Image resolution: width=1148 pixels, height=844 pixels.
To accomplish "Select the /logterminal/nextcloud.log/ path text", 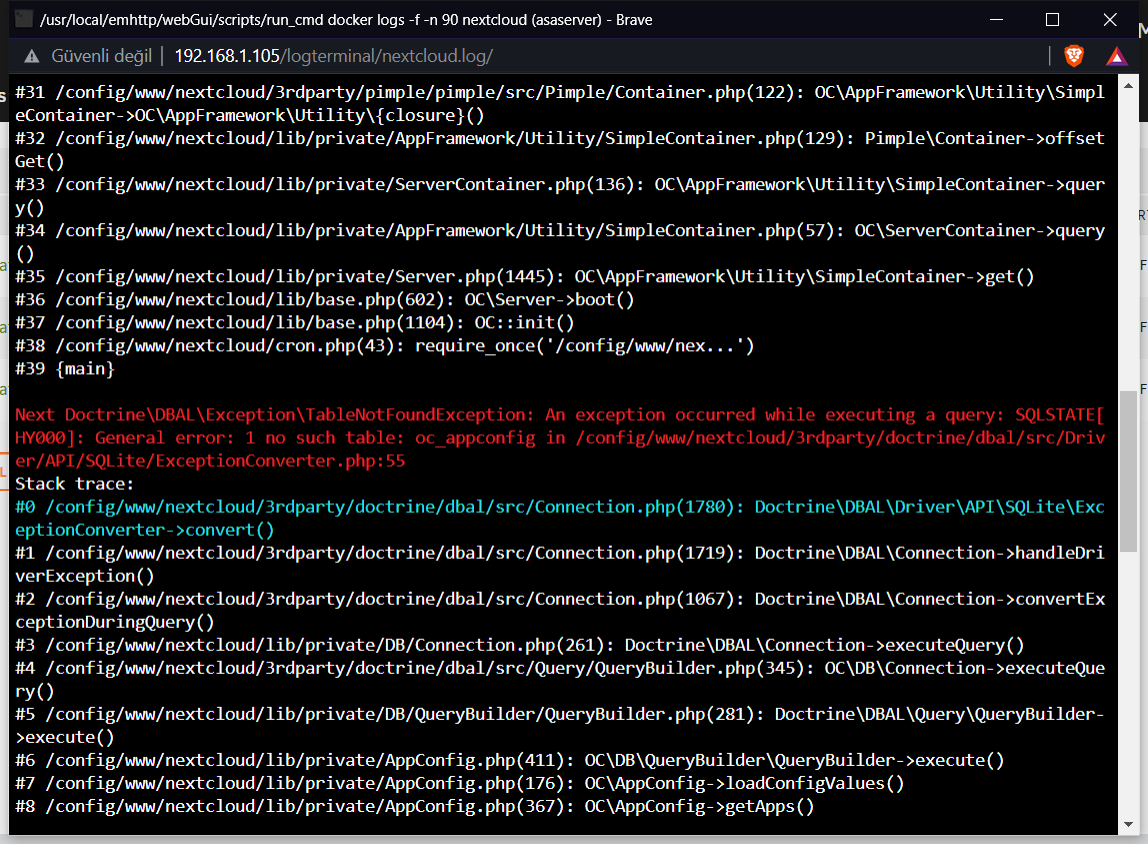I will click(x=386, y=57).
